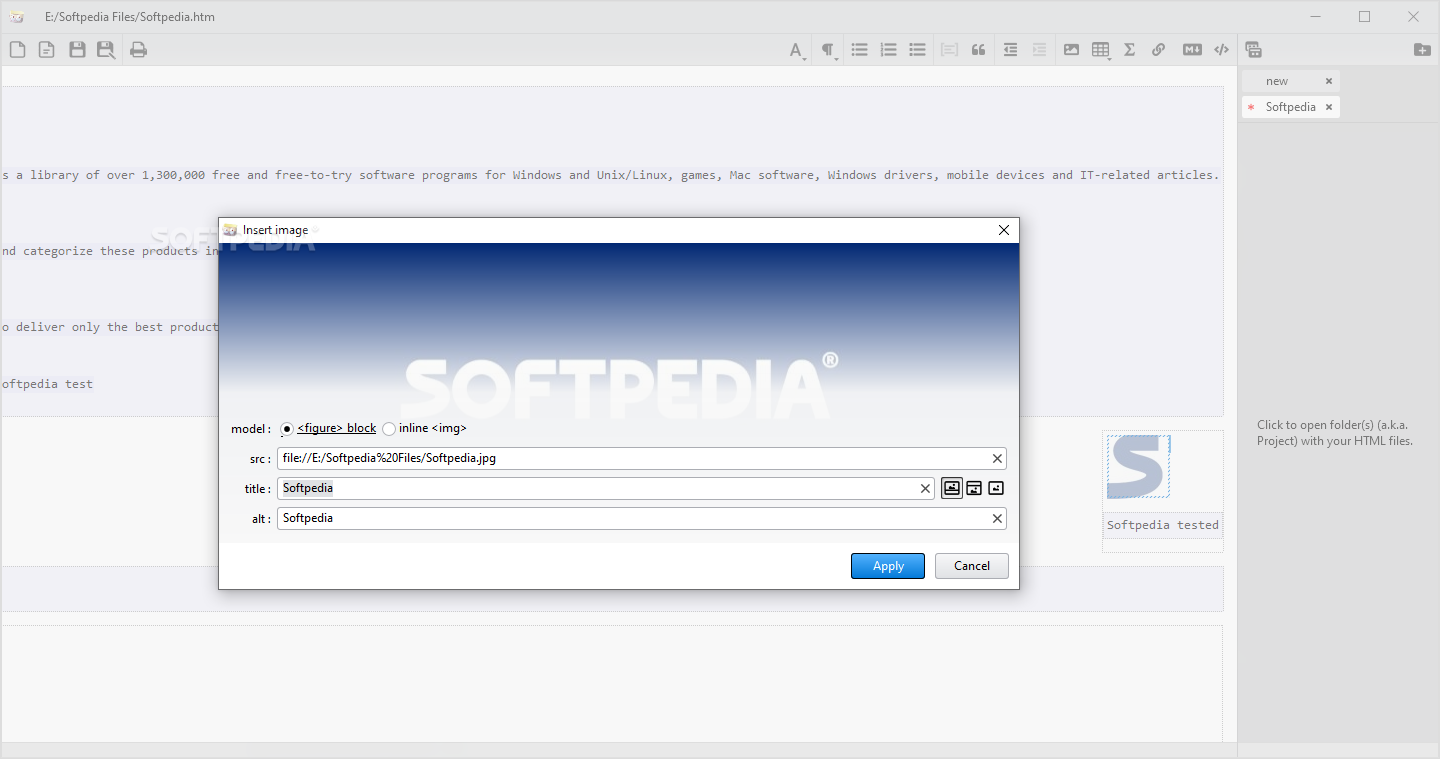Insert a hyperlink with chain icon

pyautogui.click(x=1158, y=50)
